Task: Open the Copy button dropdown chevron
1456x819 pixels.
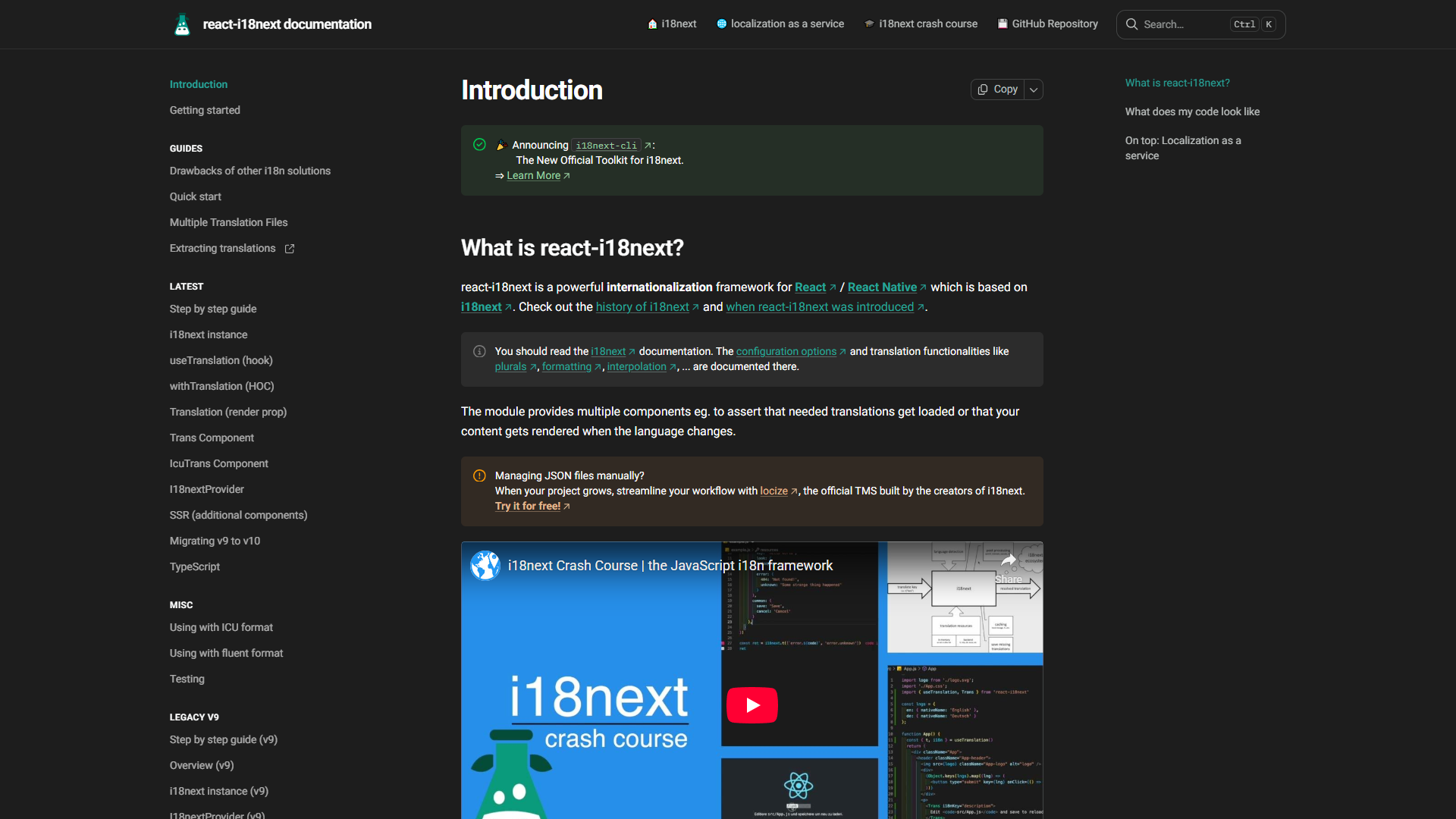Action: pyautogui.click(x=1033, y=89)
